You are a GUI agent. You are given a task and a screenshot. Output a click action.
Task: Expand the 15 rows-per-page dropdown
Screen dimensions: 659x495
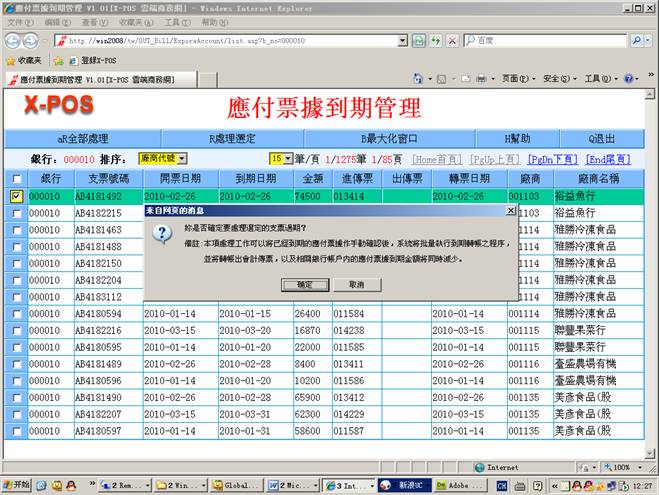288,159
